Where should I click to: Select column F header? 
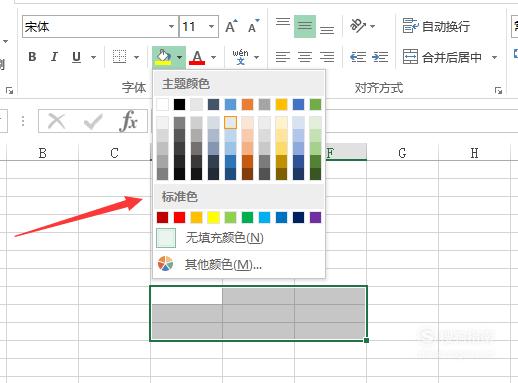click(x=346, y=153)
